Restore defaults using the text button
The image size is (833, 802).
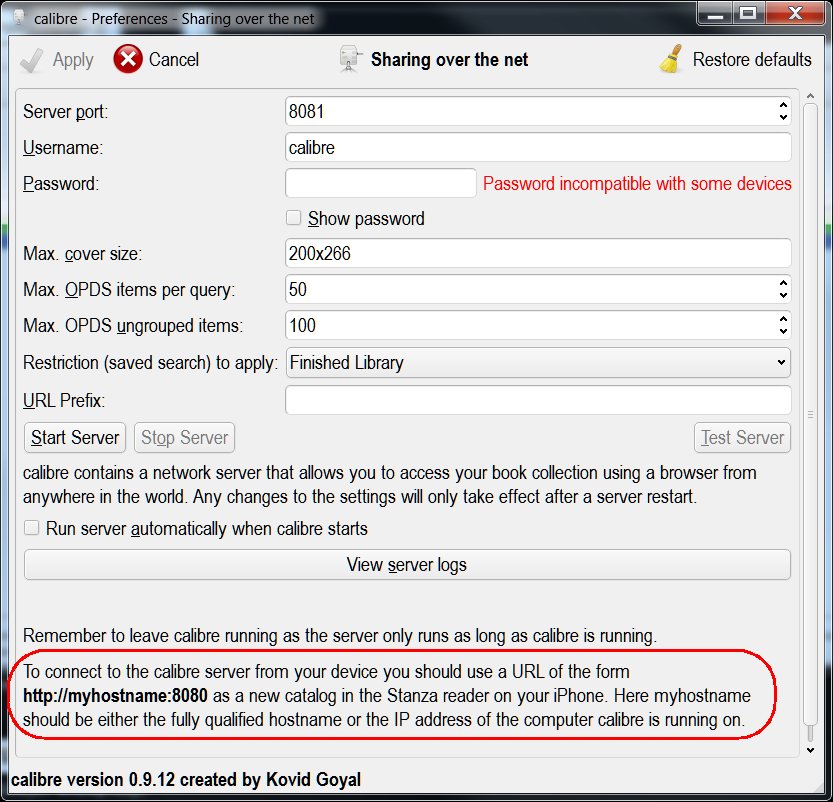[752, 59]
